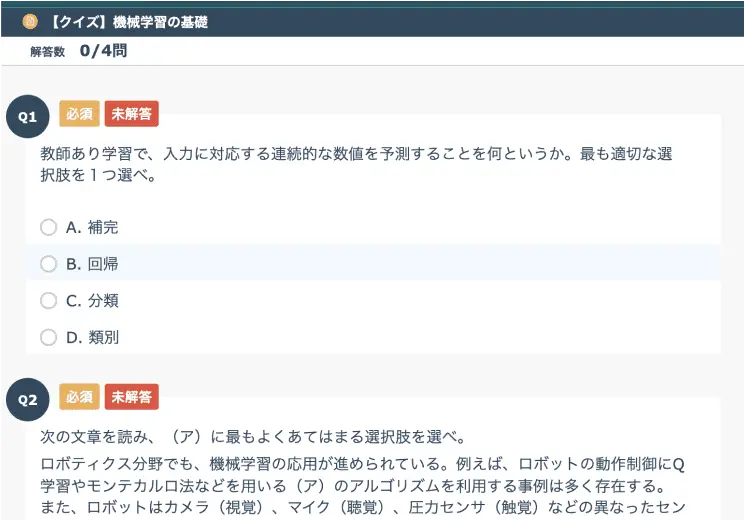Screen dimensions: 744x520
Task: Click Q2 instruction 次の文章を読み
Action: 254,436
